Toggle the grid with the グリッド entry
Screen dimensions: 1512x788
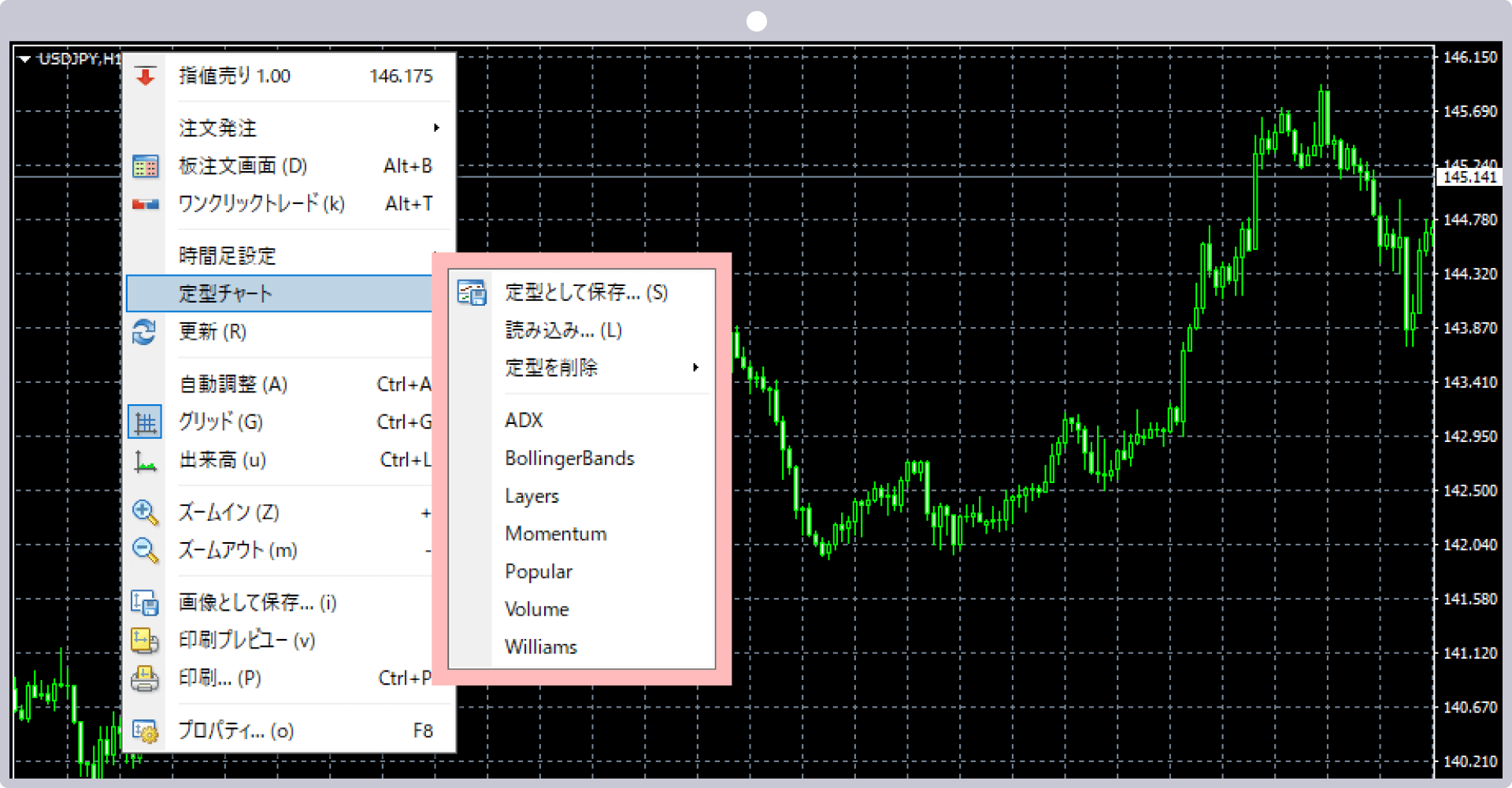click(220, 422)
